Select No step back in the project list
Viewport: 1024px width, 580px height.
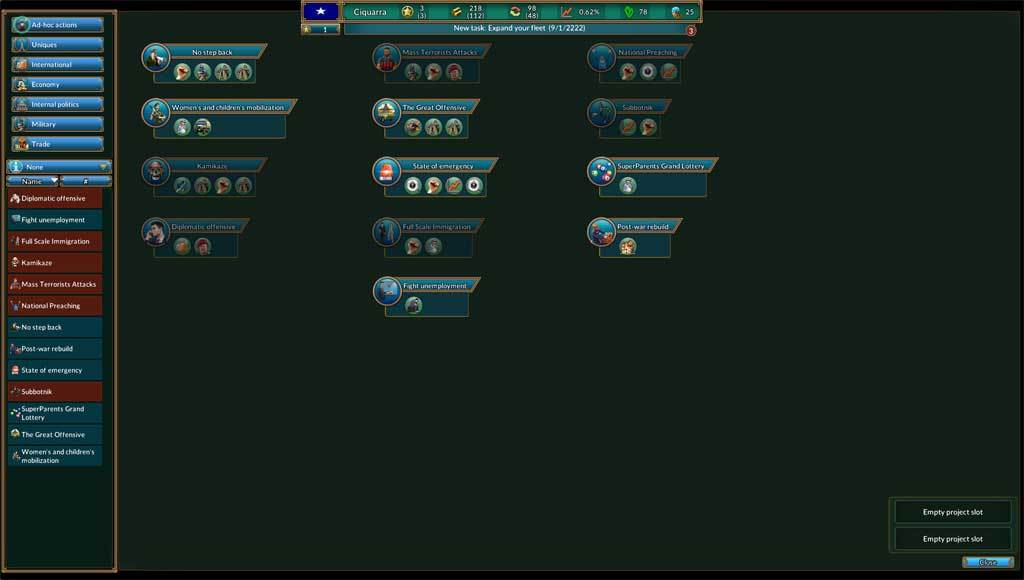(x=55, y=327)
